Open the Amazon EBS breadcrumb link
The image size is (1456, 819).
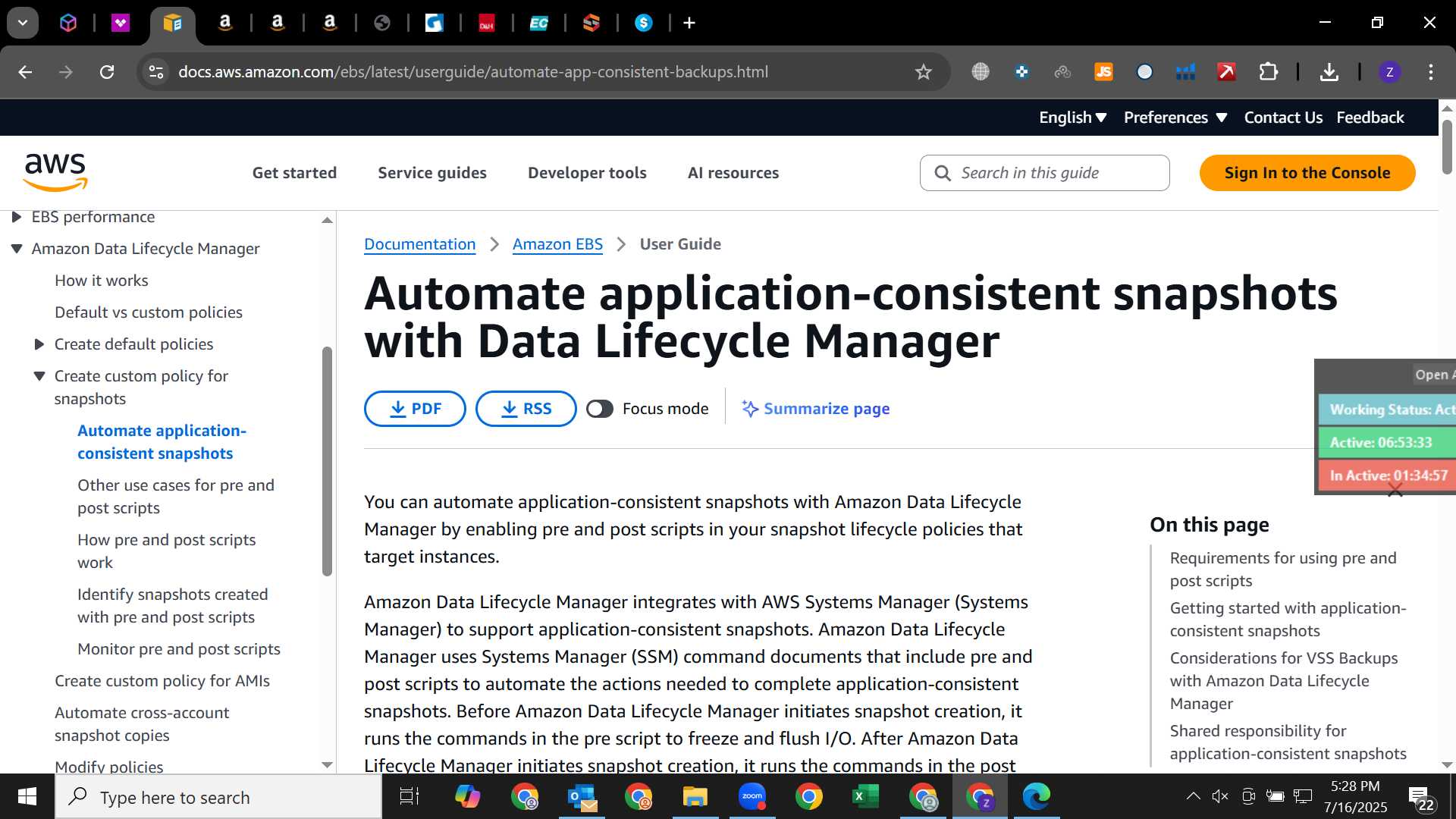point(557,244)
